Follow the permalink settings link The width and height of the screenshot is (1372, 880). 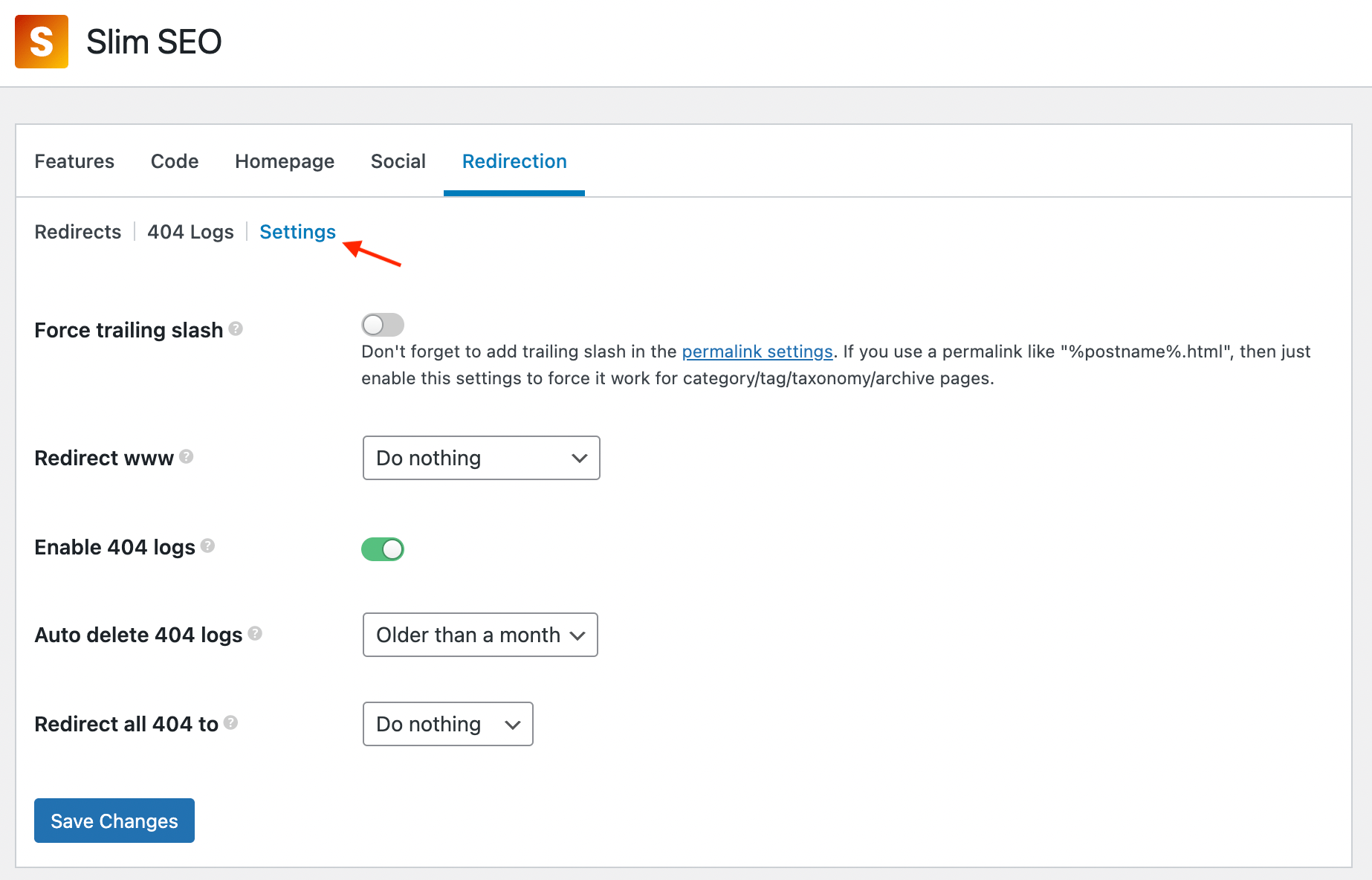pos(757,352)
